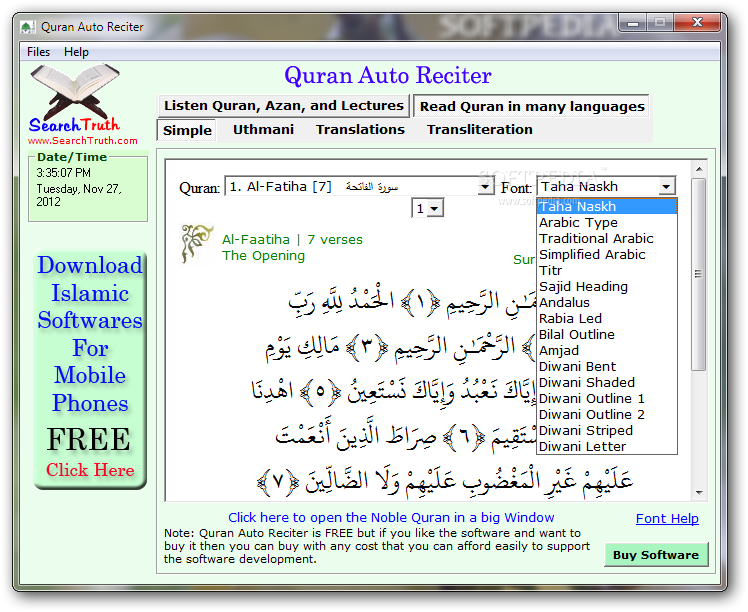Collapse the Font dropdown via its arrow
The height and width of the screenshot is (612, 748).
pos(666,187)
